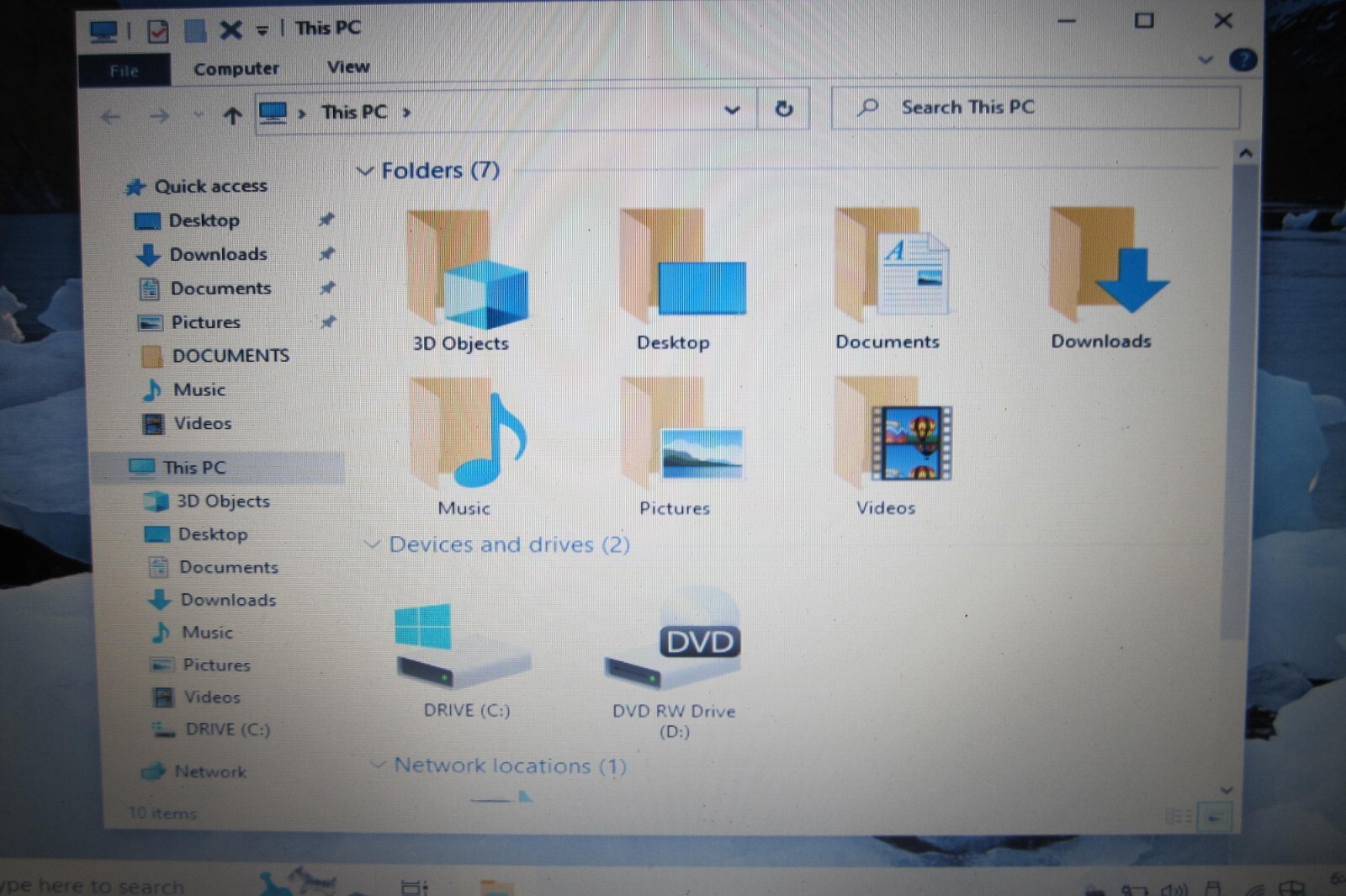Click the volume icon in system tray

(x=1174, y=889)
